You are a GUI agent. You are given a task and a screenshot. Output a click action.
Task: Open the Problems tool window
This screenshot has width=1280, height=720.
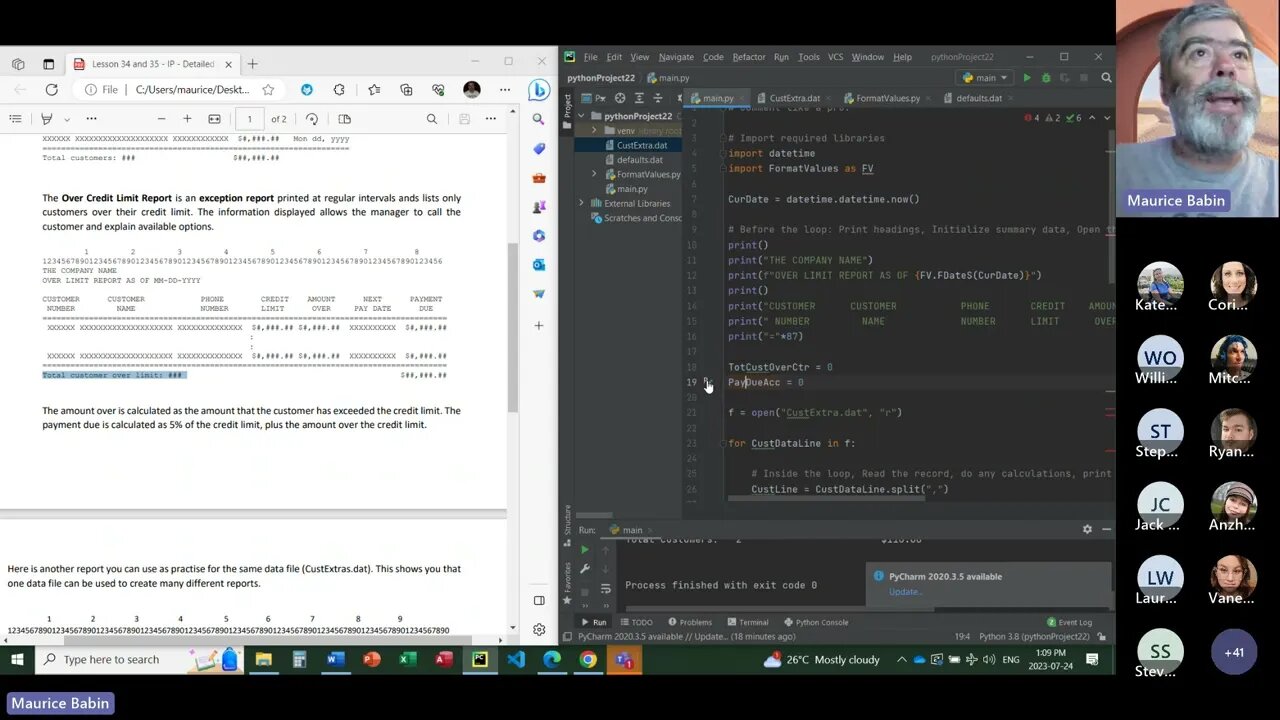pos(690,622)
